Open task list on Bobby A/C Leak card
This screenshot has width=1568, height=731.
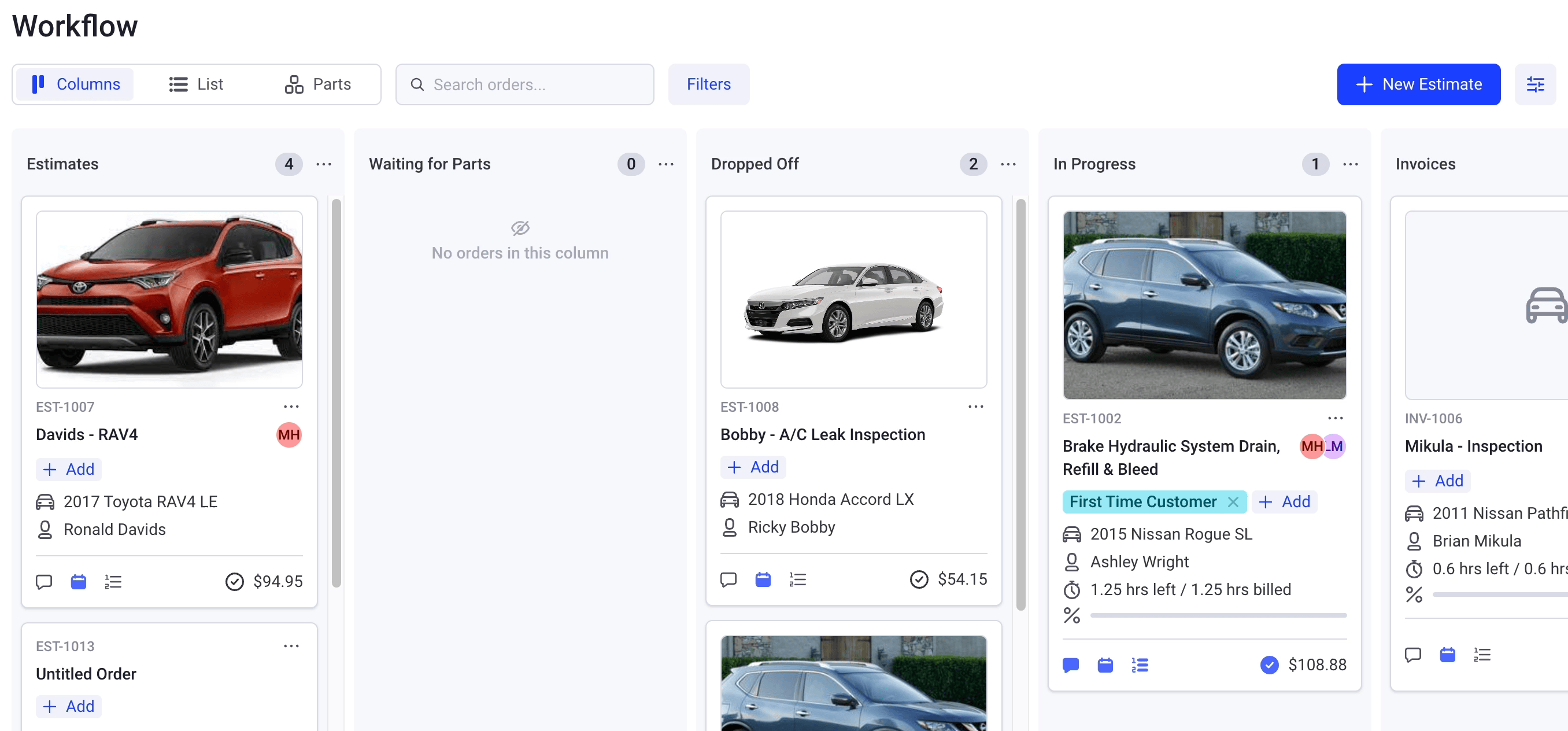(797, 579)
